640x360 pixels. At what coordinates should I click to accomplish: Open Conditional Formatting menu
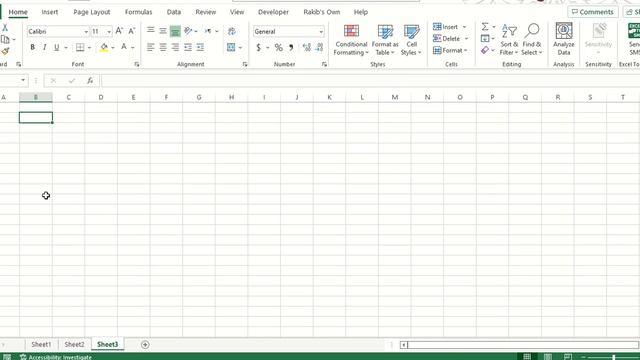click(351, 40)
